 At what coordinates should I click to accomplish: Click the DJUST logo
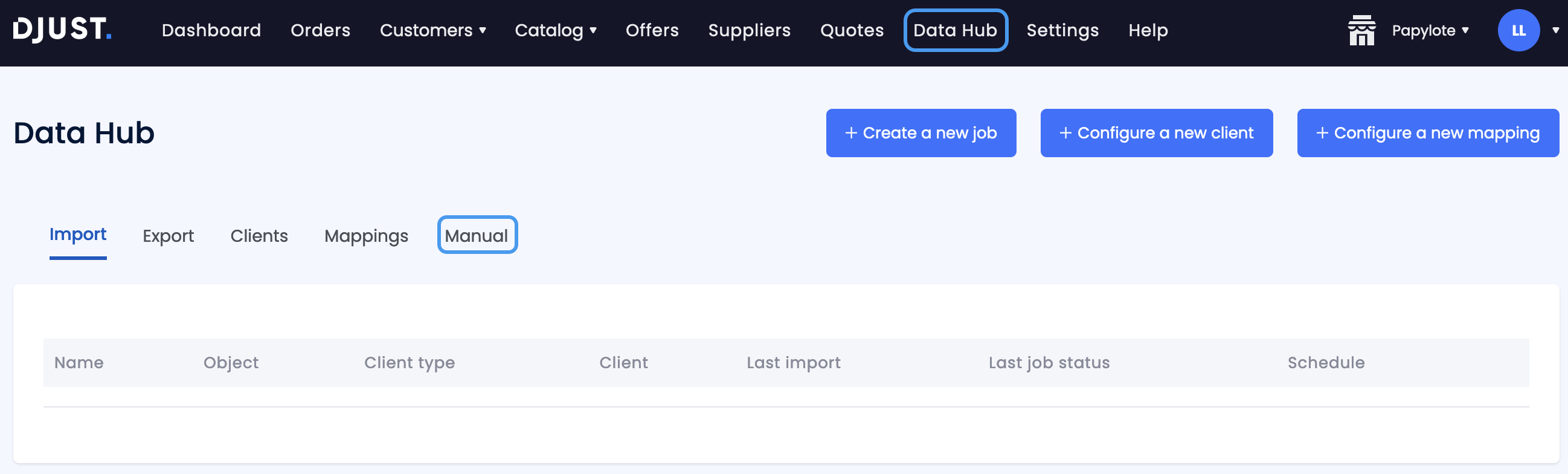pos(62,29)
